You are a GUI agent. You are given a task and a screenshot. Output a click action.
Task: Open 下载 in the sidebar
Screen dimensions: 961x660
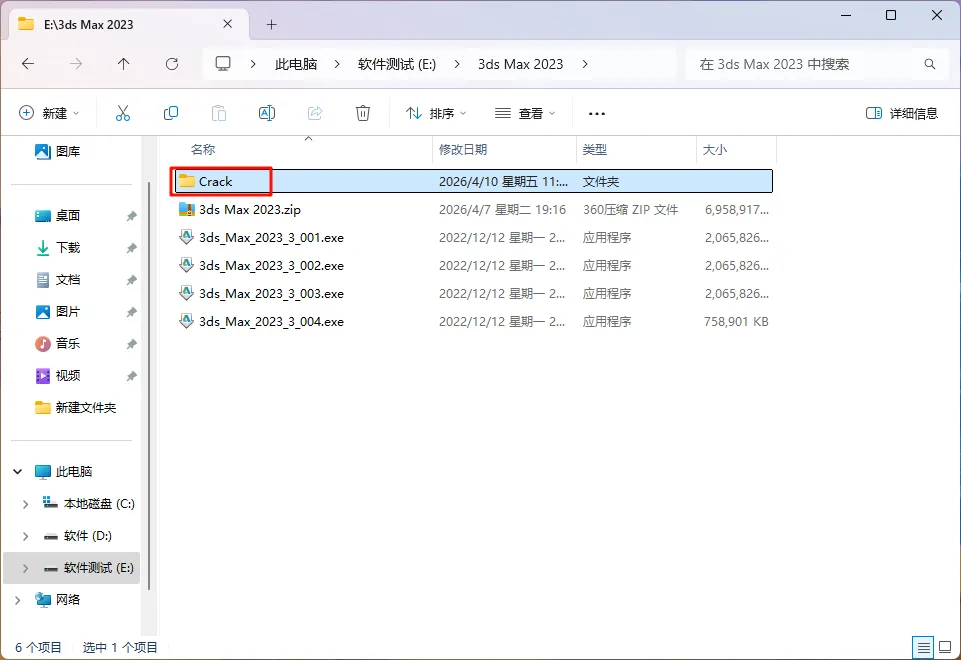tap(58, 248)
